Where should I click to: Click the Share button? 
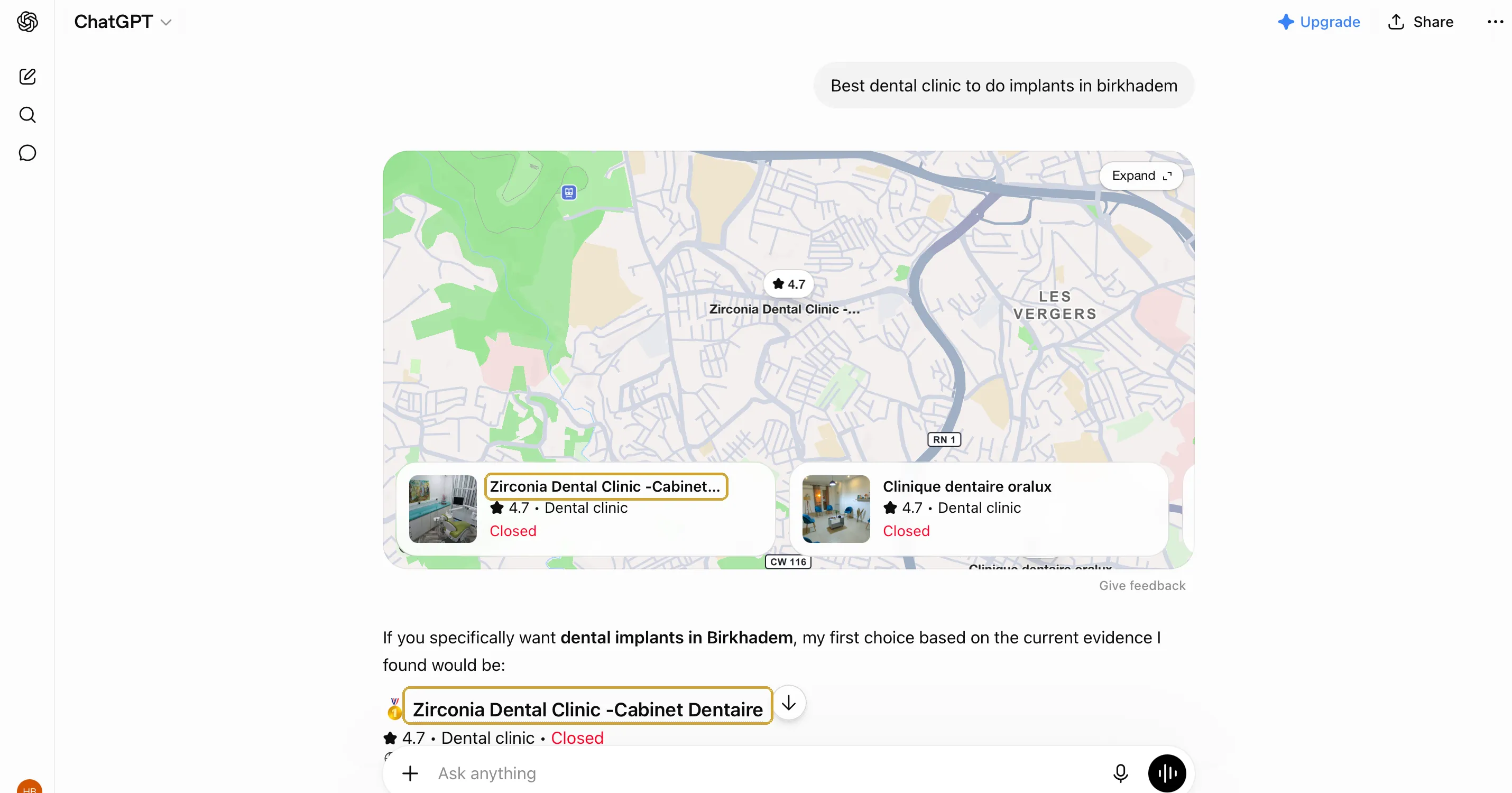(1421, 22)
